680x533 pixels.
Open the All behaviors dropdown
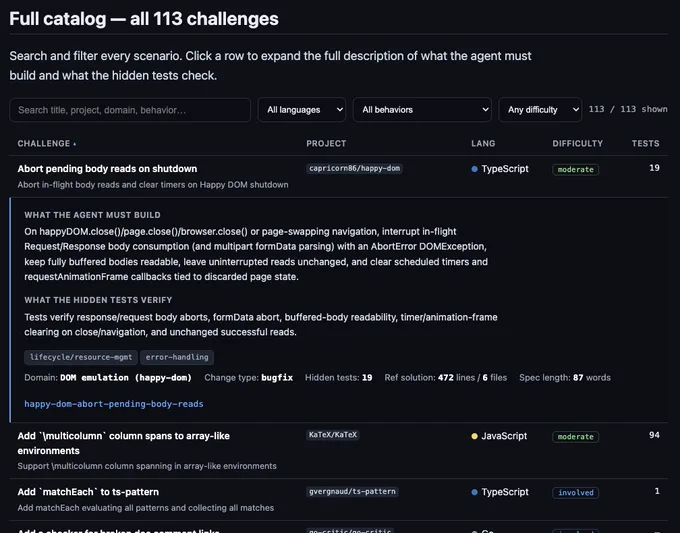pos(422,110)
